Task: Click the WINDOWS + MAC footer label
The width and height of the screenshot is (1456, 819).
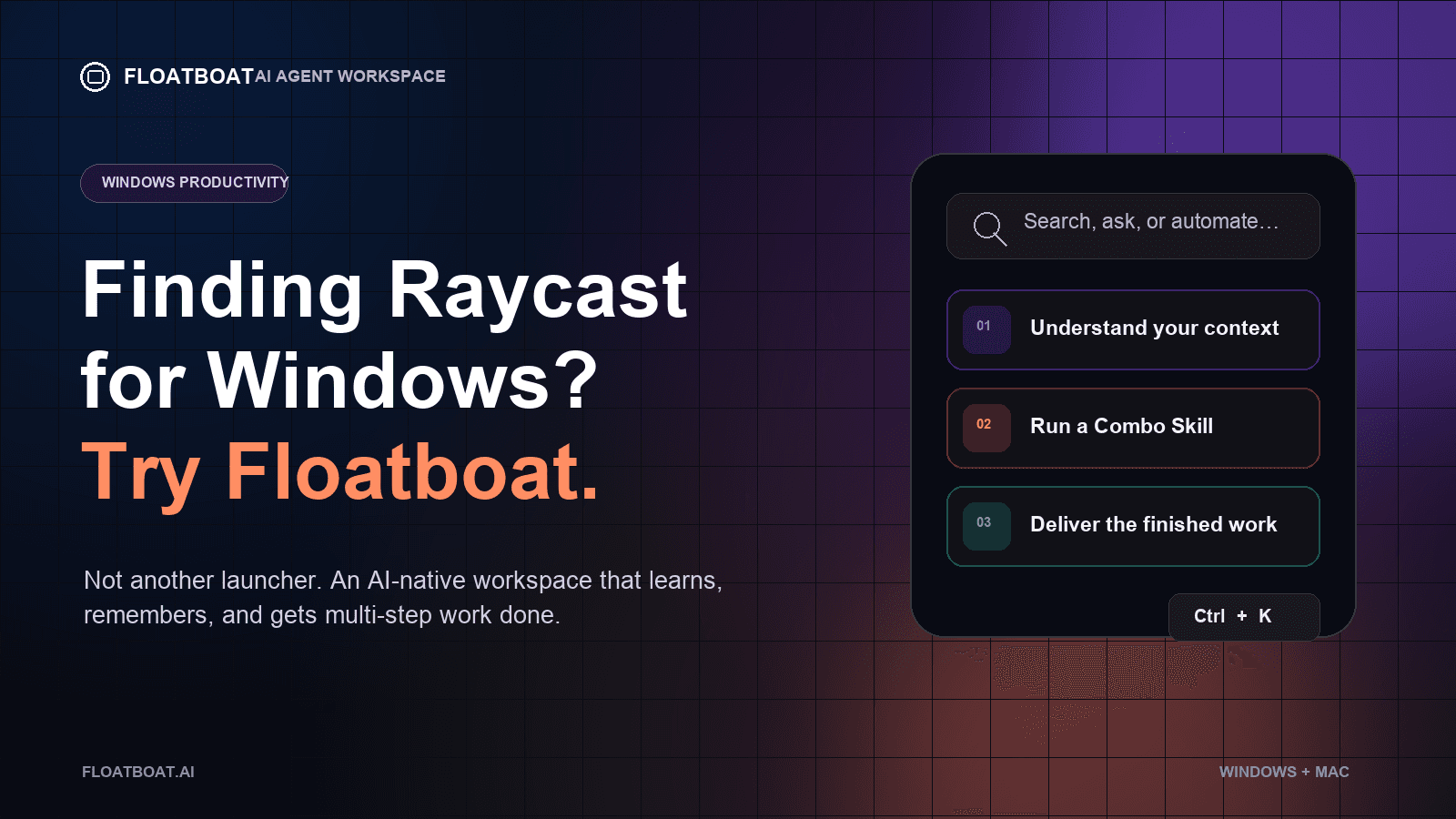Action: point(1284,772)
